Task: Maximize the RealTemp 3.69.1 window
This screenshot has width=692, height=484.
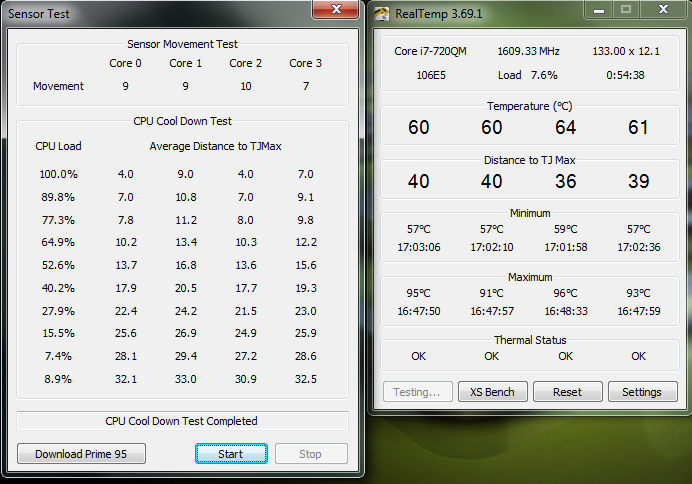Action: point(627,10)
